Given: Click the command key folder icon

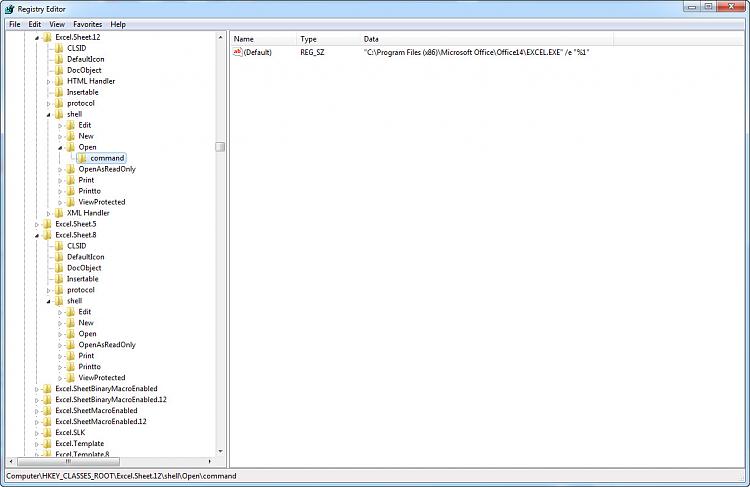Looking at the screenshot, I should point(82,158).
